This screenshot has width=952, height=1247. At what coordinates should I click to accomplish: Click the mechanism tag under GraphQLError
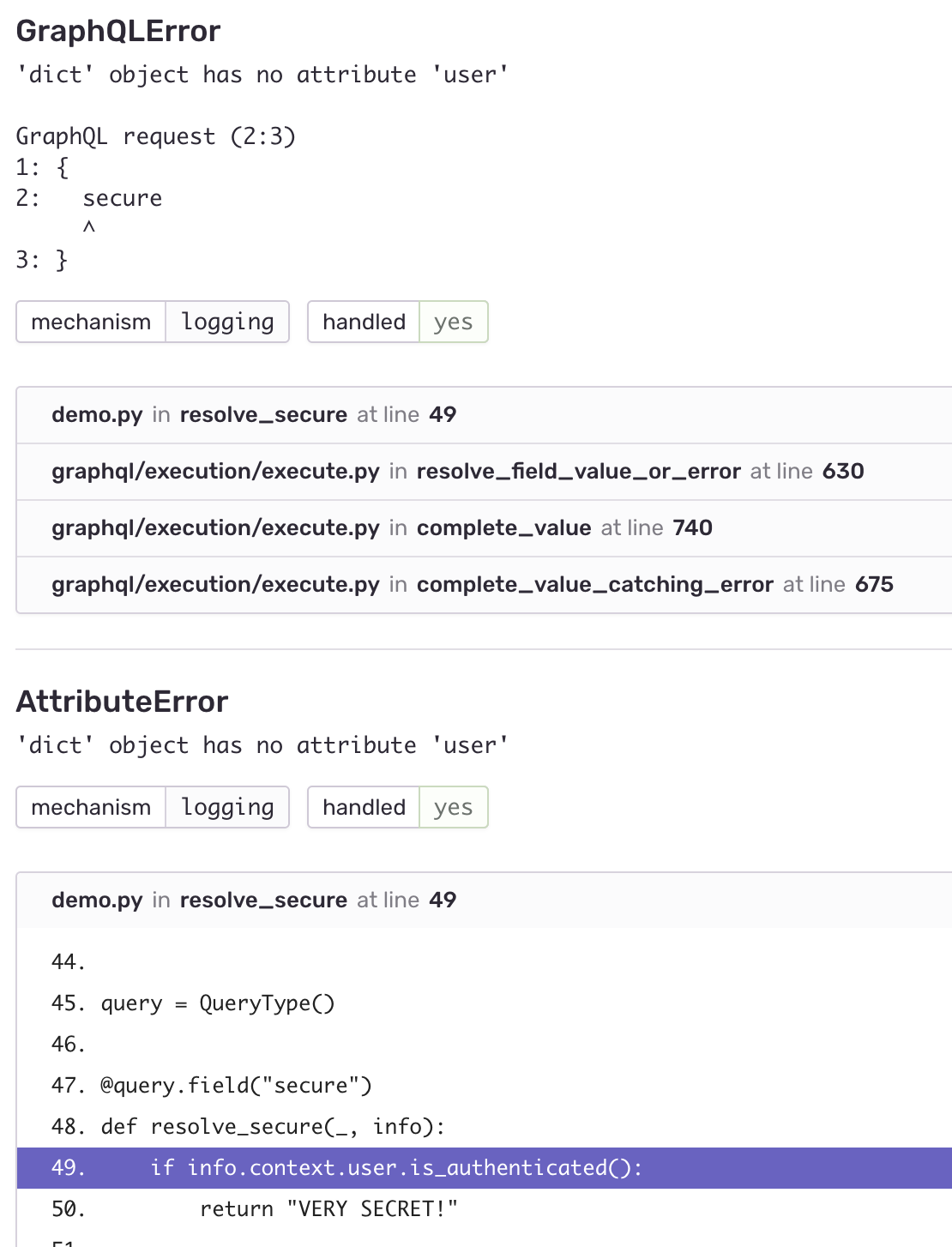[91, 322]
